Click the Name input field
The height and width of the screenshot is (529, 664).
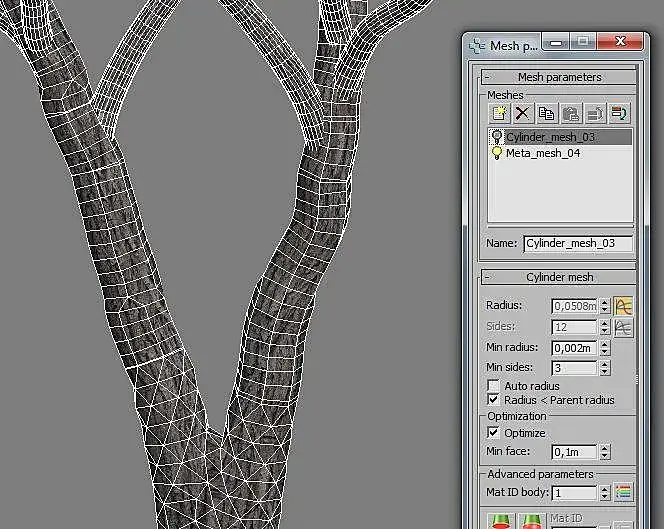coord(578,244)
